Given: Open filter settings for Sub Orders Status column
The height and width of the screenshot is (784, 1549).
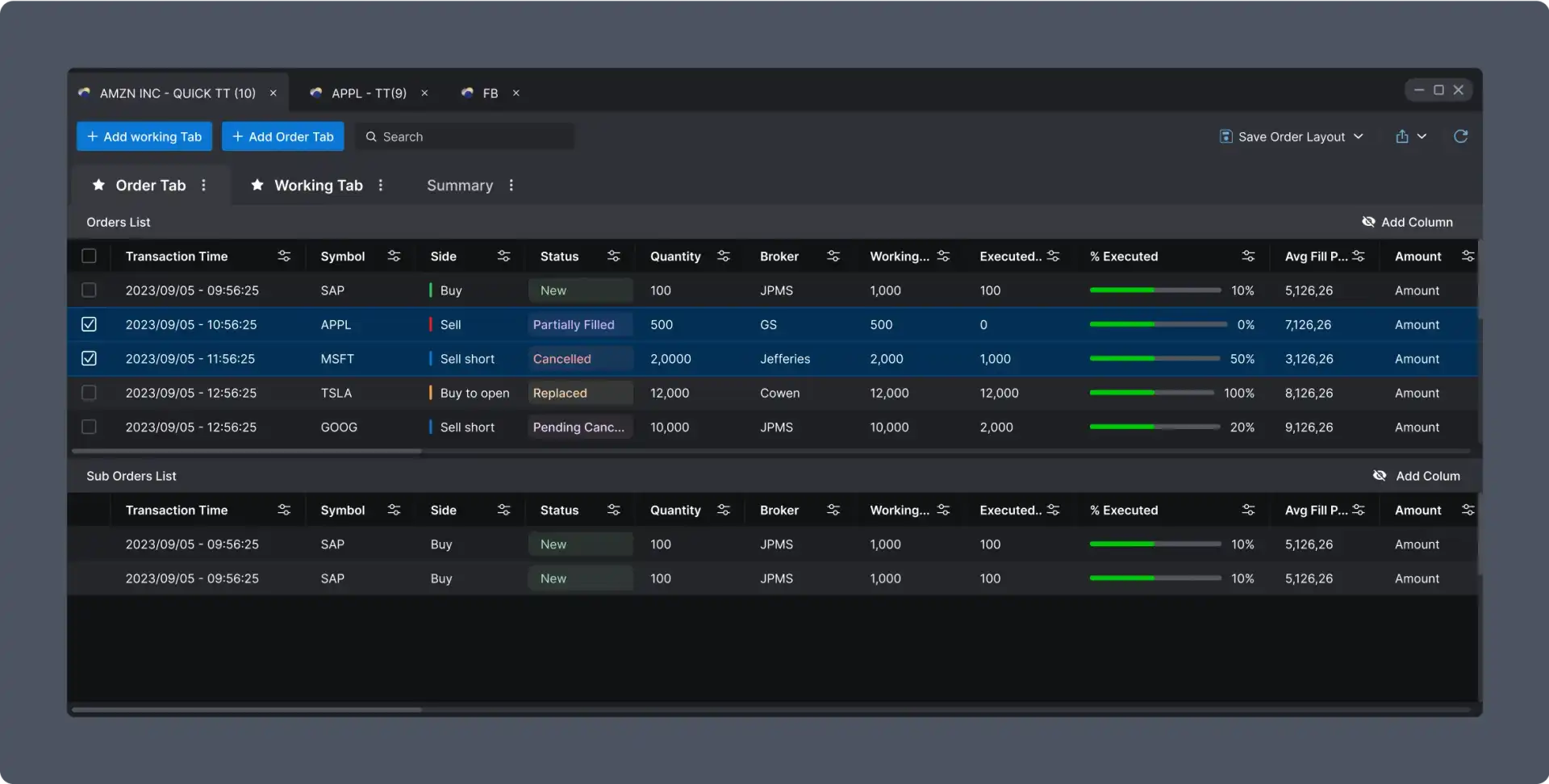Looking at the screenshot, I should [x=613, y=510].
